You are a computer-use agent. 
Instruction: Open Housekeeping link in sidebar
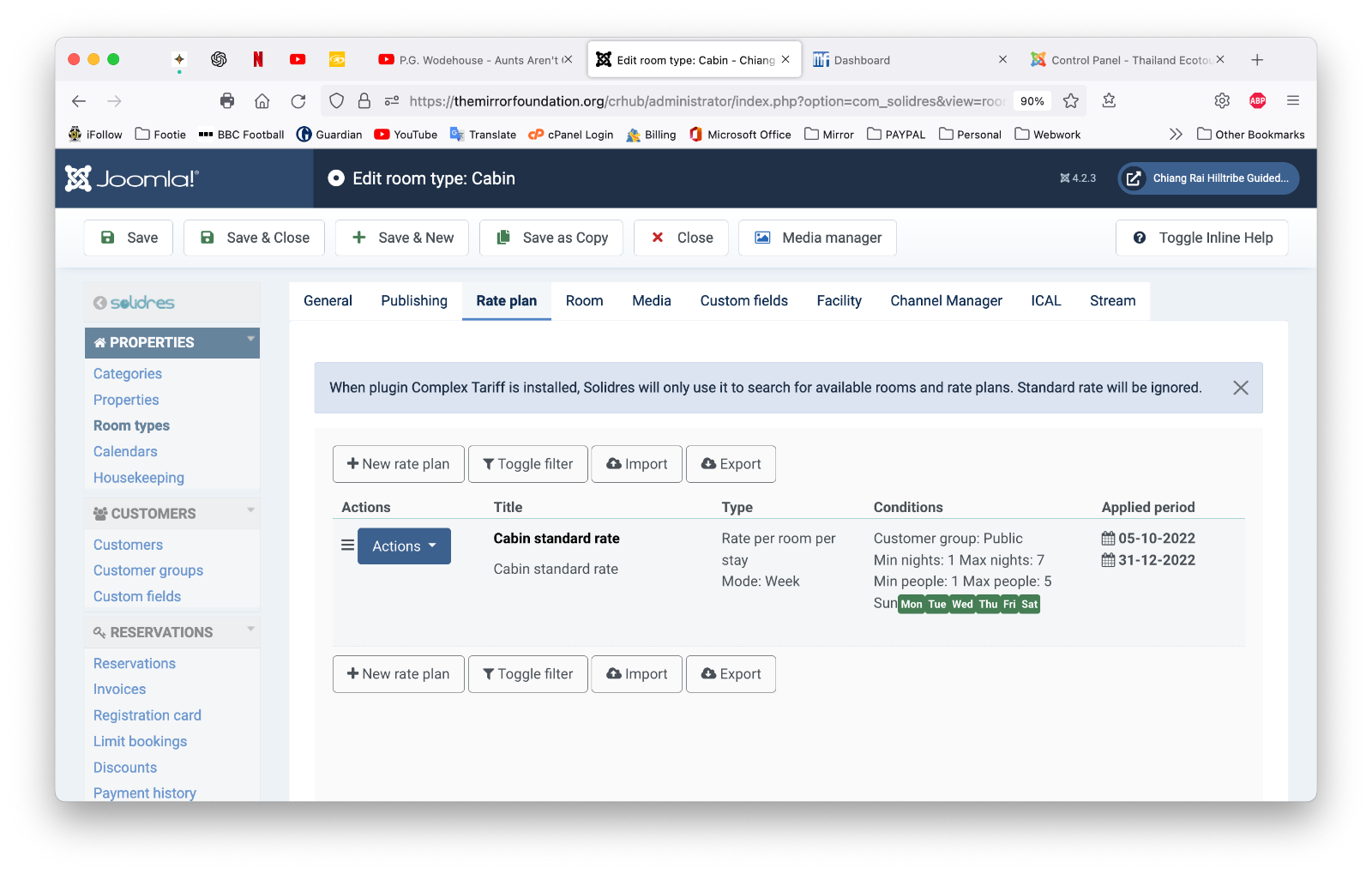click(139, 478)
